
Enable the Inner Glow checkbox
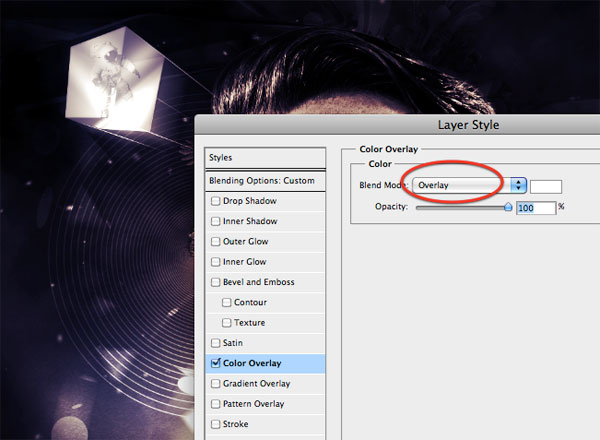tap(215, 262)
